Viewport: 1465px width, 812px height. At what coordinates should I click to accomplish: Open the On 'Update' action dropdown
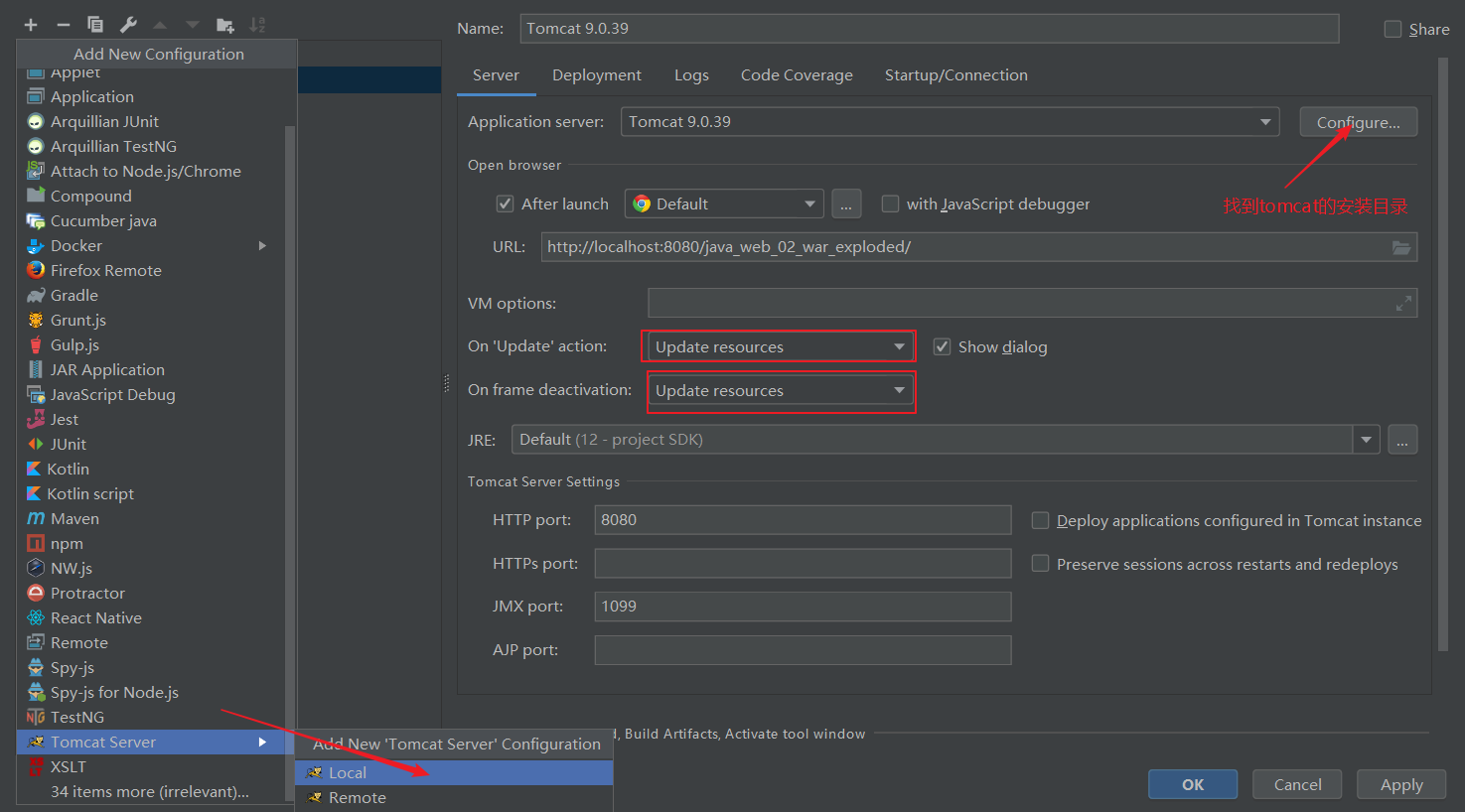[x=781, y=346]
